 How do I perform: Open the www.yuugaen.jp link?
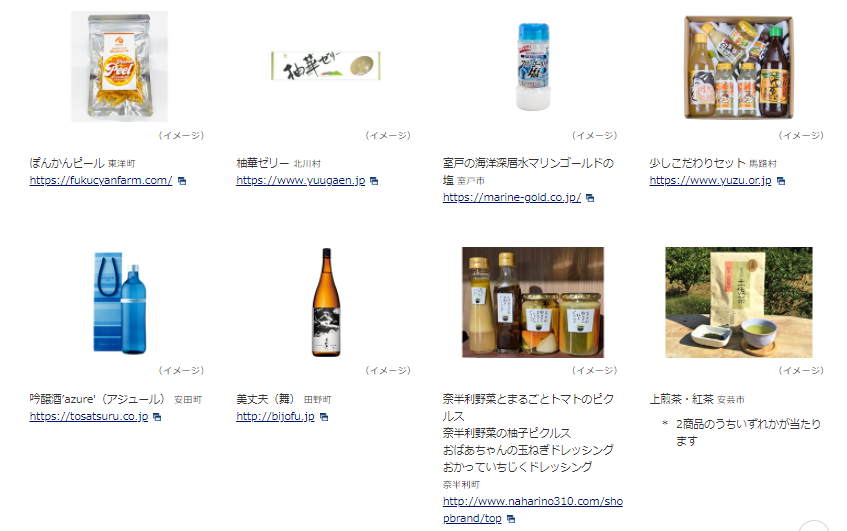300,180
